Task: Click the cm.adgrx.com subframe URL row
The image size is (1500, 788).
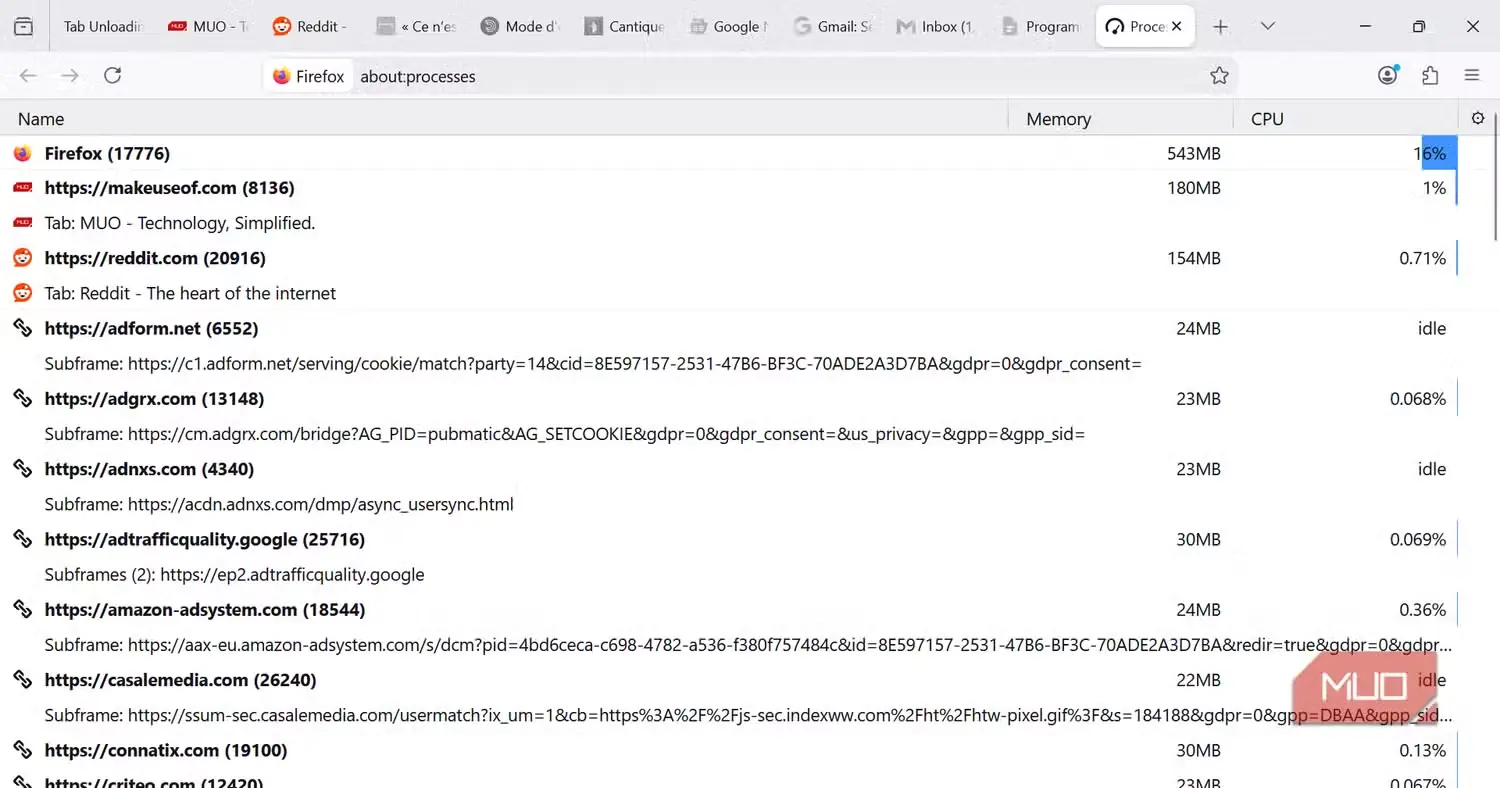Action: point(729,434)
